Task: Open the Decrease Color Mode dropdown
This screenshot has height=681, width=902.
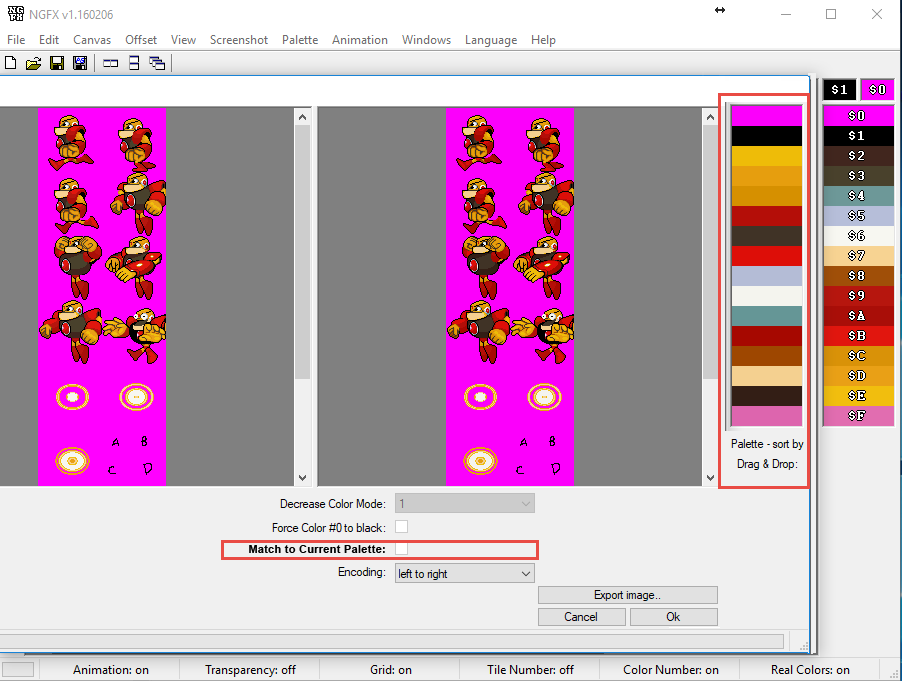Action: [x=465, y=503]
